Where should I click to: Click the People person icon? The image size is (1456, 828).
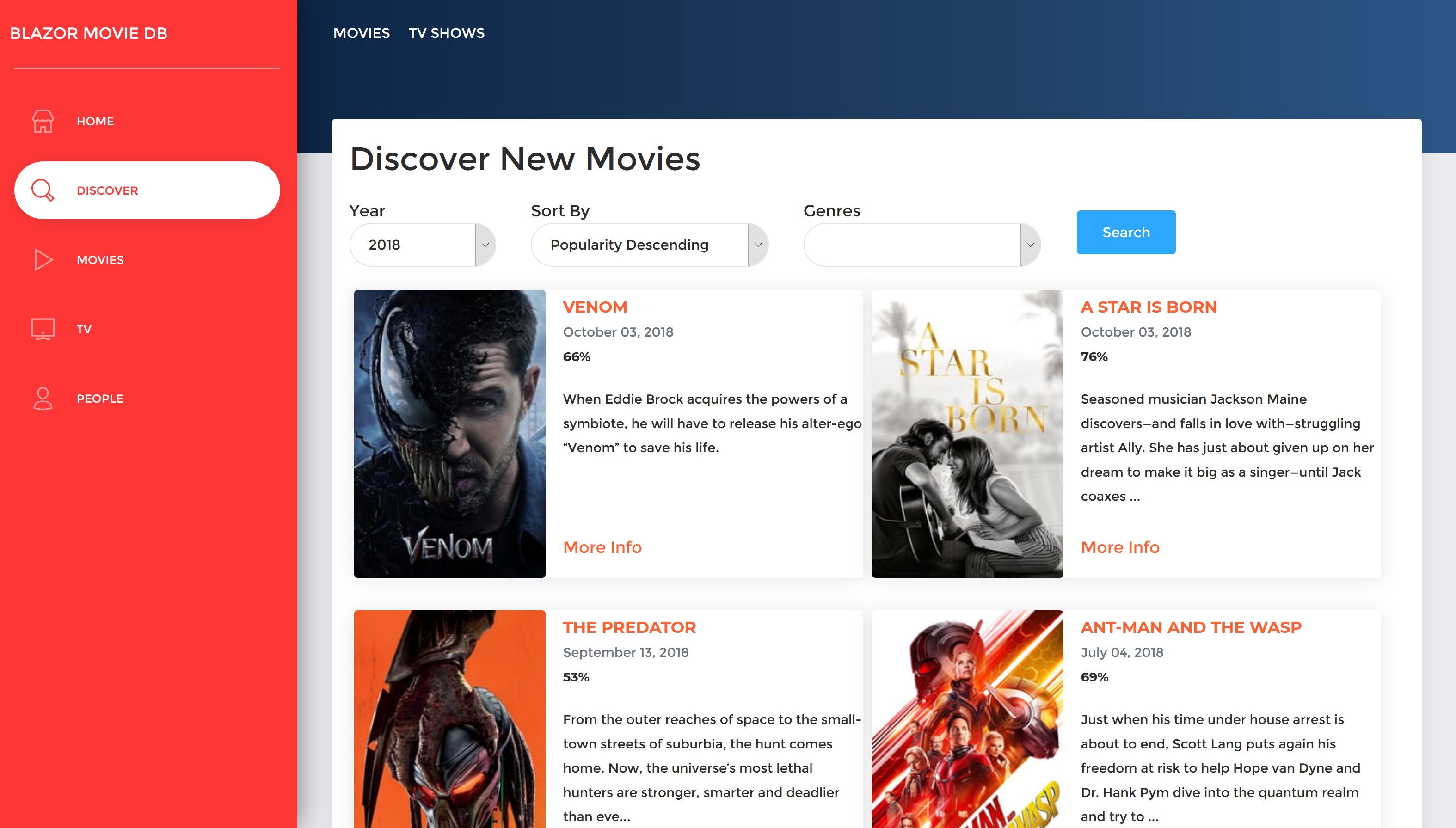tap(43, 399)
